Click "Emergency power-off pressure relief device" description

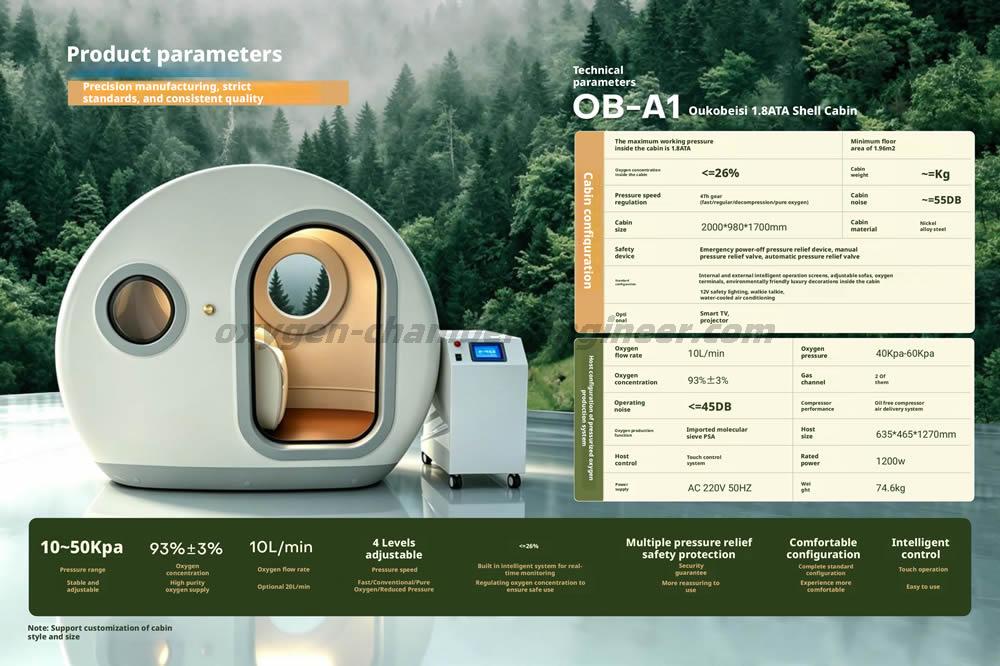(779, 253)
